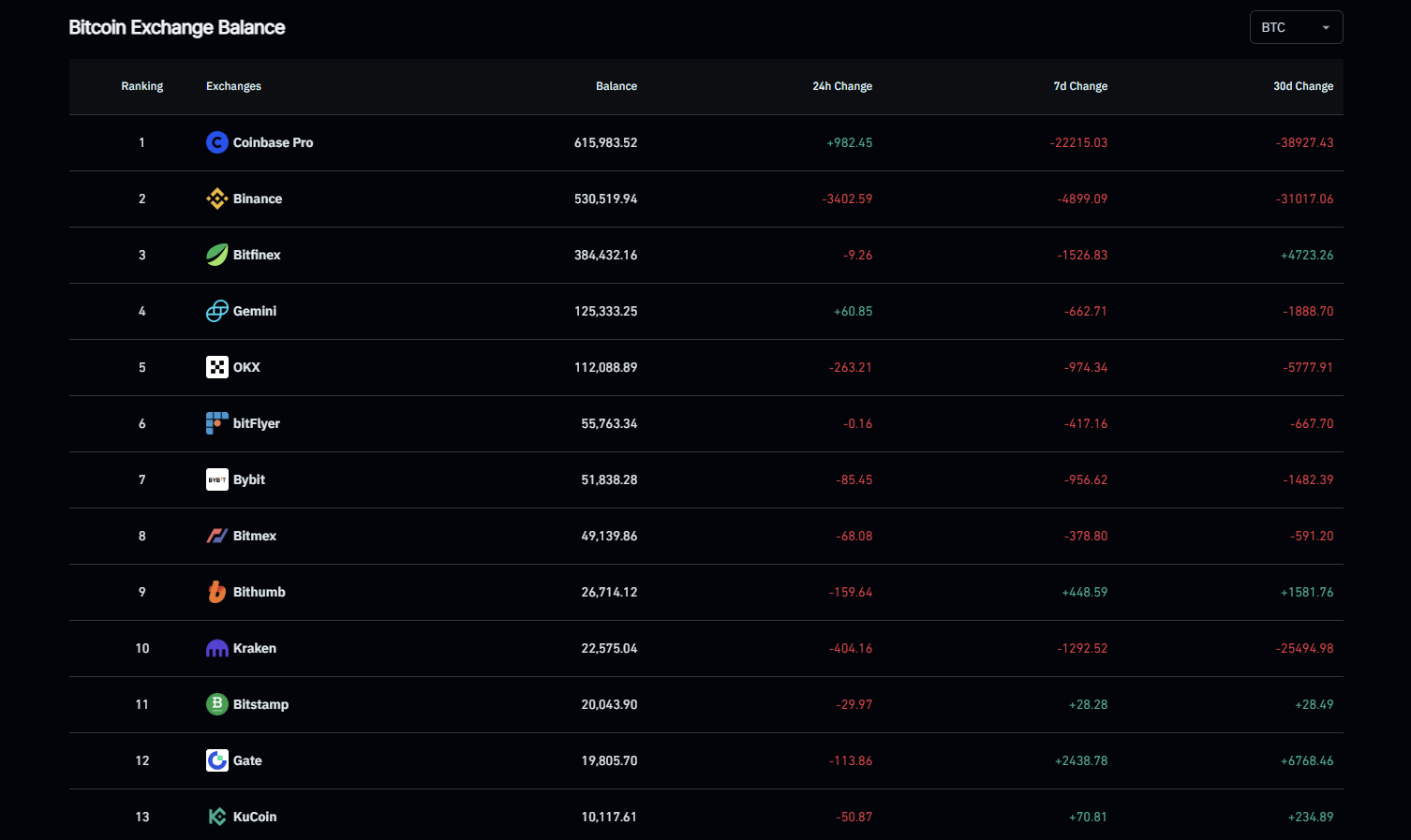
Task: Sort by Ranking column header
Action: pyautogui.click(x=142, y=86)
